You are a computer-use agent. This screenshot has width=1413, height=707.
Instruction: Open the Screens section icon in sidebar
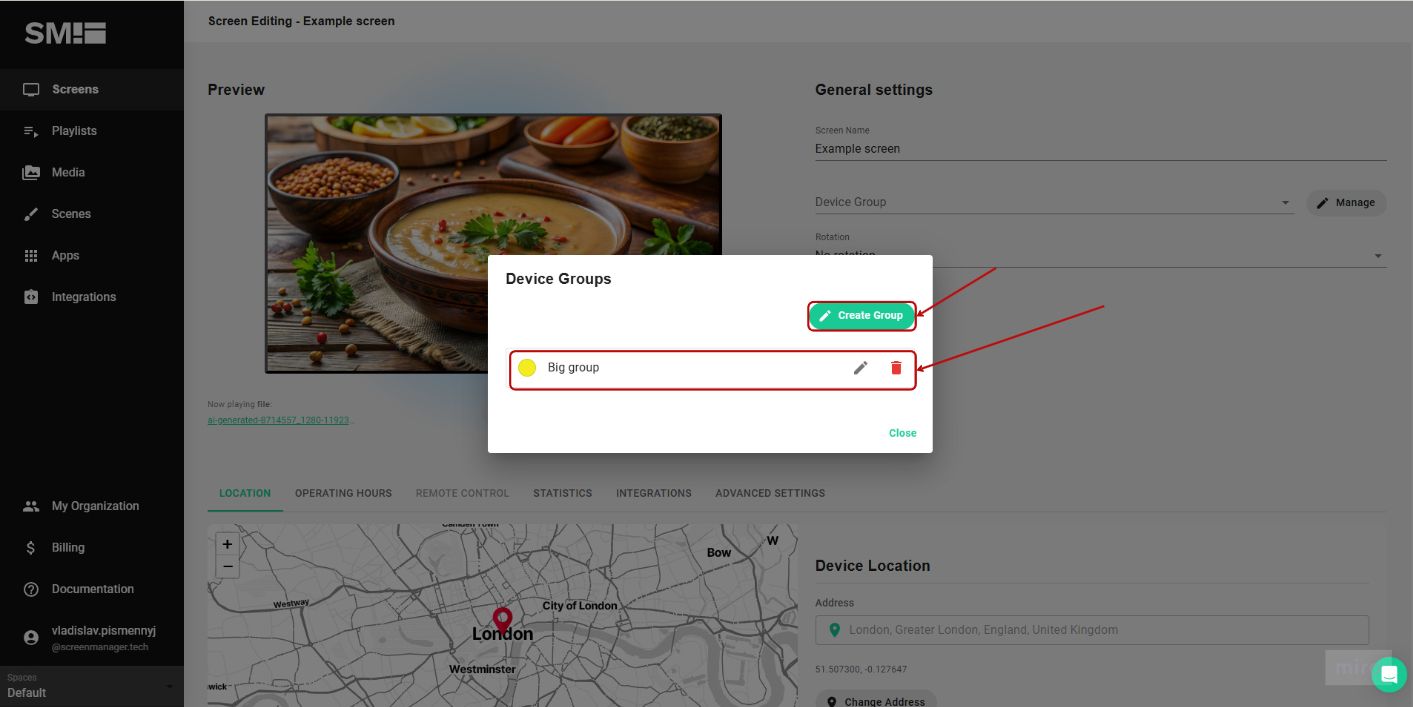pyautogui.click(x=31, y=89)
